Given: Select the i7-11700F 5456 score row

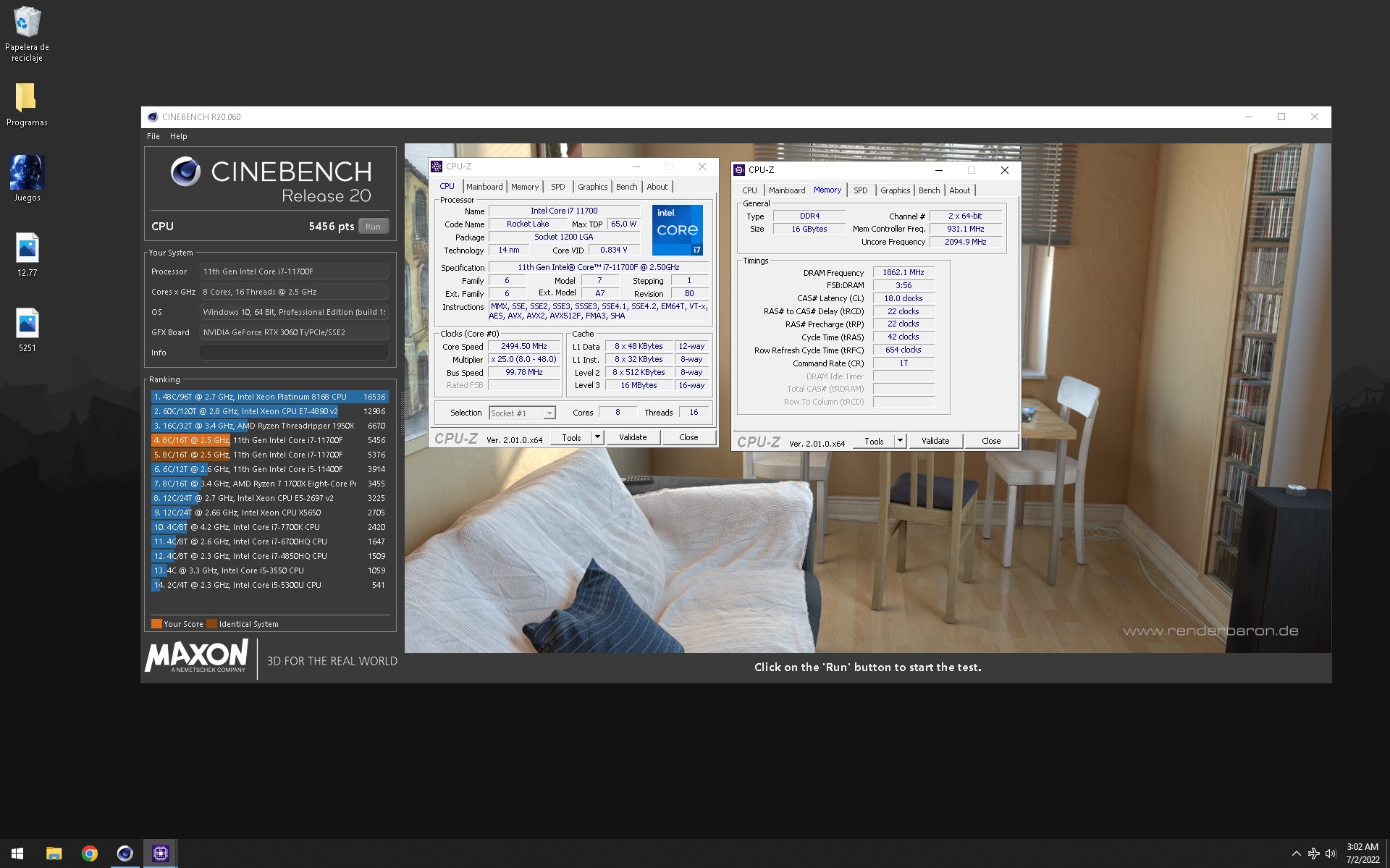Looking at the screenshot, I should click(x=269, y=440).
